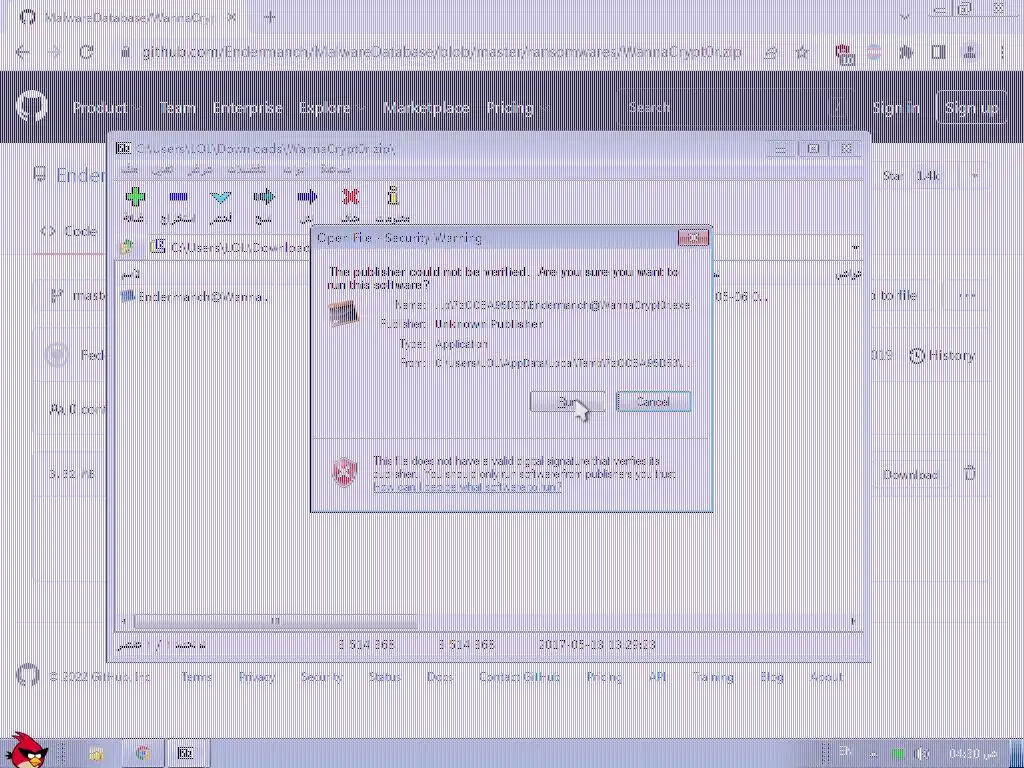Click the up-folder icon beside 7-Zip address bar
Image resolution: width=1024 pixels, height=768 pixels.
click(x=127, y=247)
